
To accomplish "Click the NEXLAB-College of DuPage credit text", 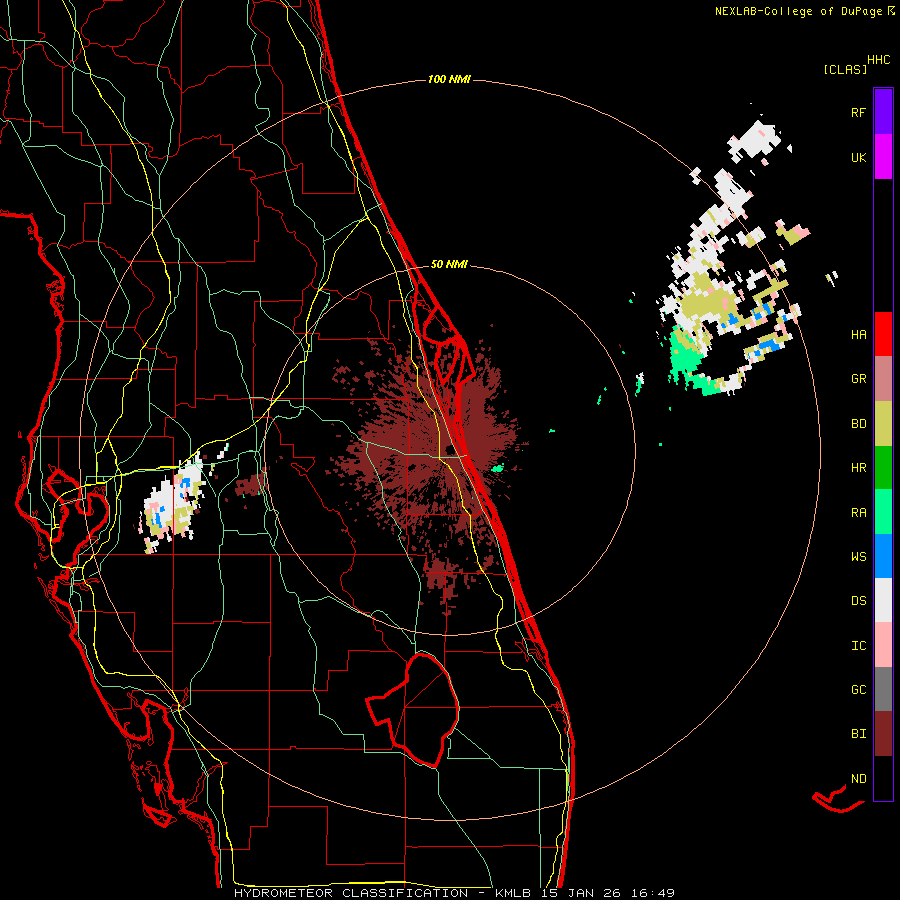I will [798, 11].
